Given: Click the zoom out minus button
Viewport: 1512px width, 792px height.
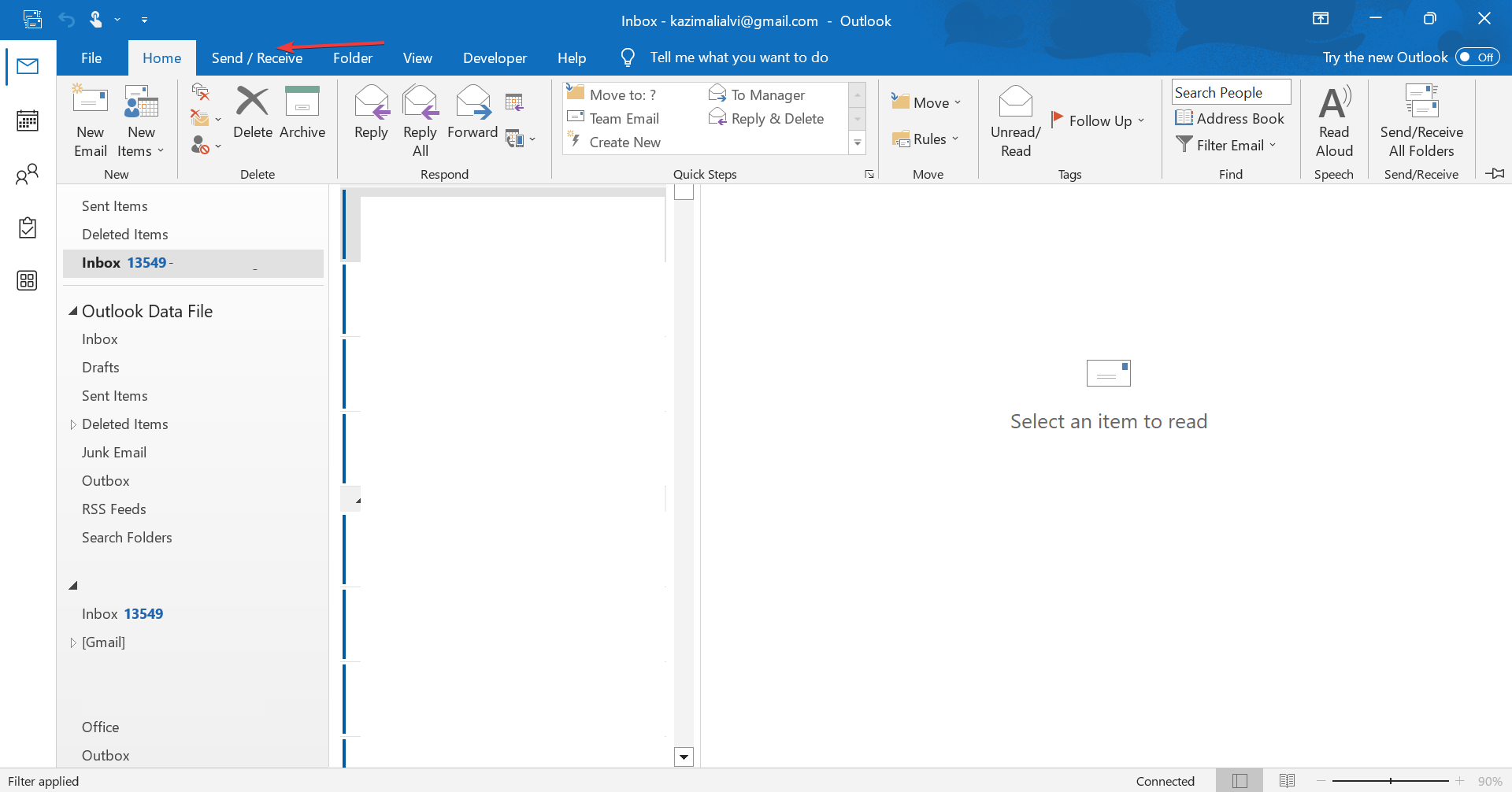Looking at the screenshot, I should pos(1321,781).
